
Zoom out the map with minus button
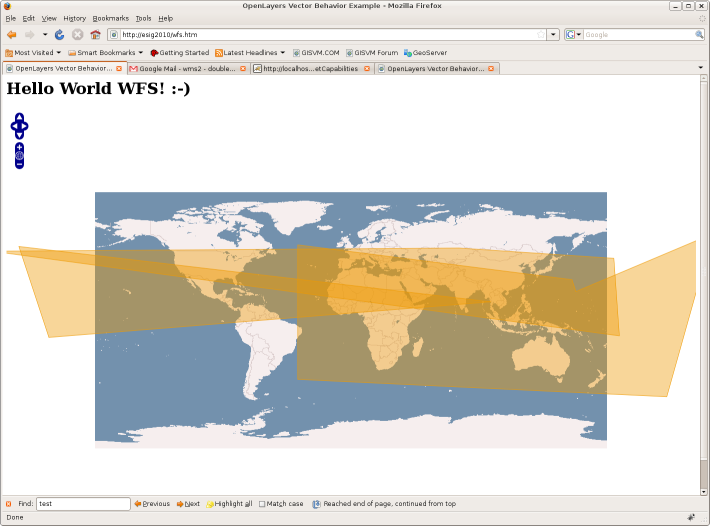coord(19,164)
